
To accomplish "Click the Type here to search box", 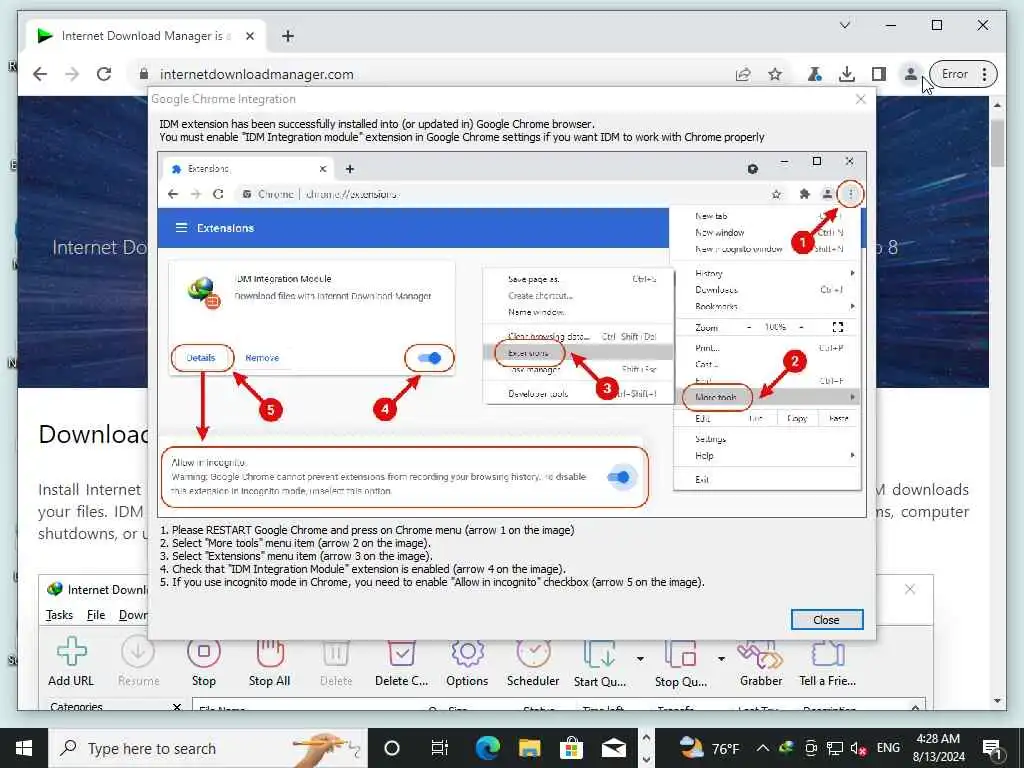I will tap(208, 748).
